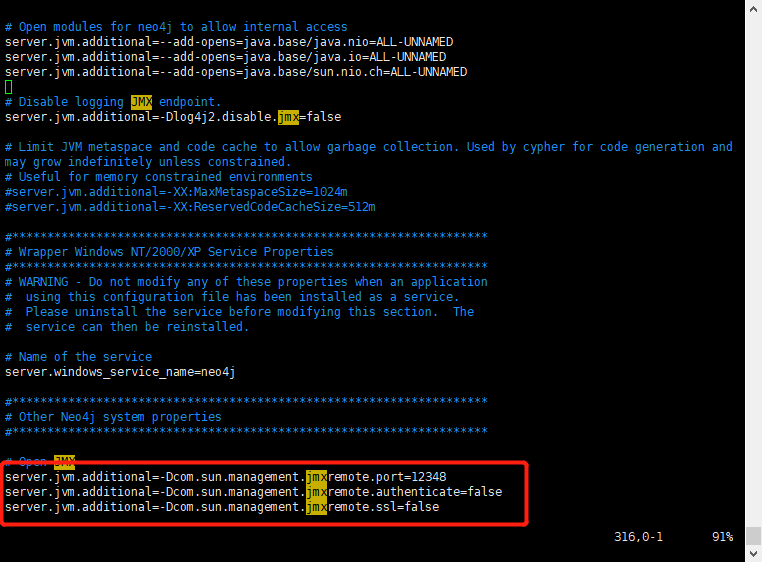Click the scrollbar track above the thumb
Screen dimensions: 762x562
pyautogui.click(x=753, y=272)
